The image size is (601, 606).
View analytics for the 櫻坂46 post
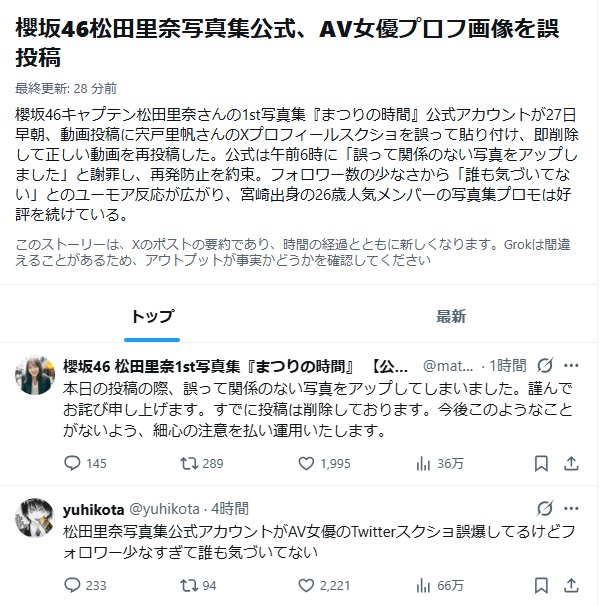click(x=424, y=463)
